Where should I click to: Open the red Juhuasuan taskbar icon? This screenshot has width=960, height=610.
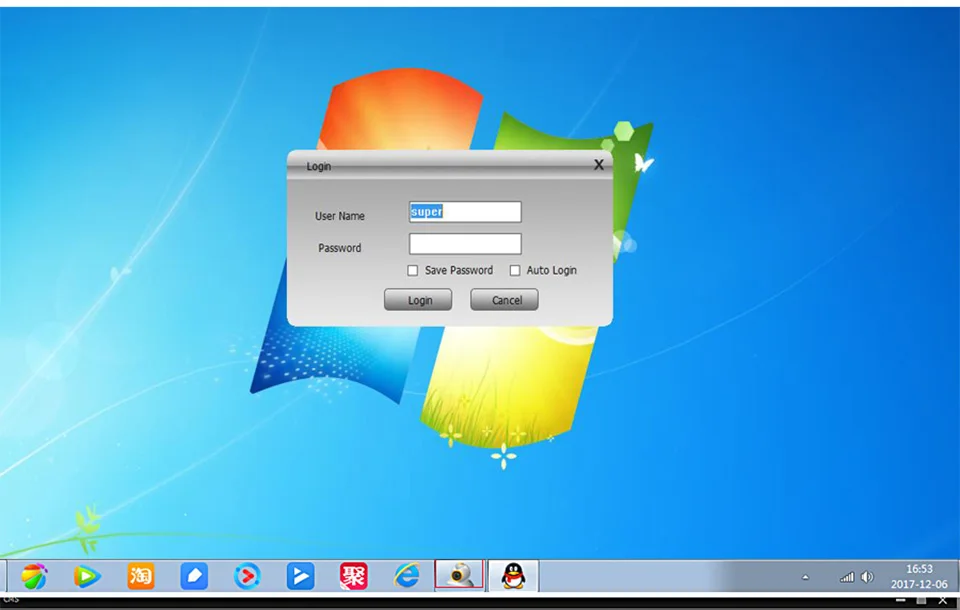(x=354, y=576)
